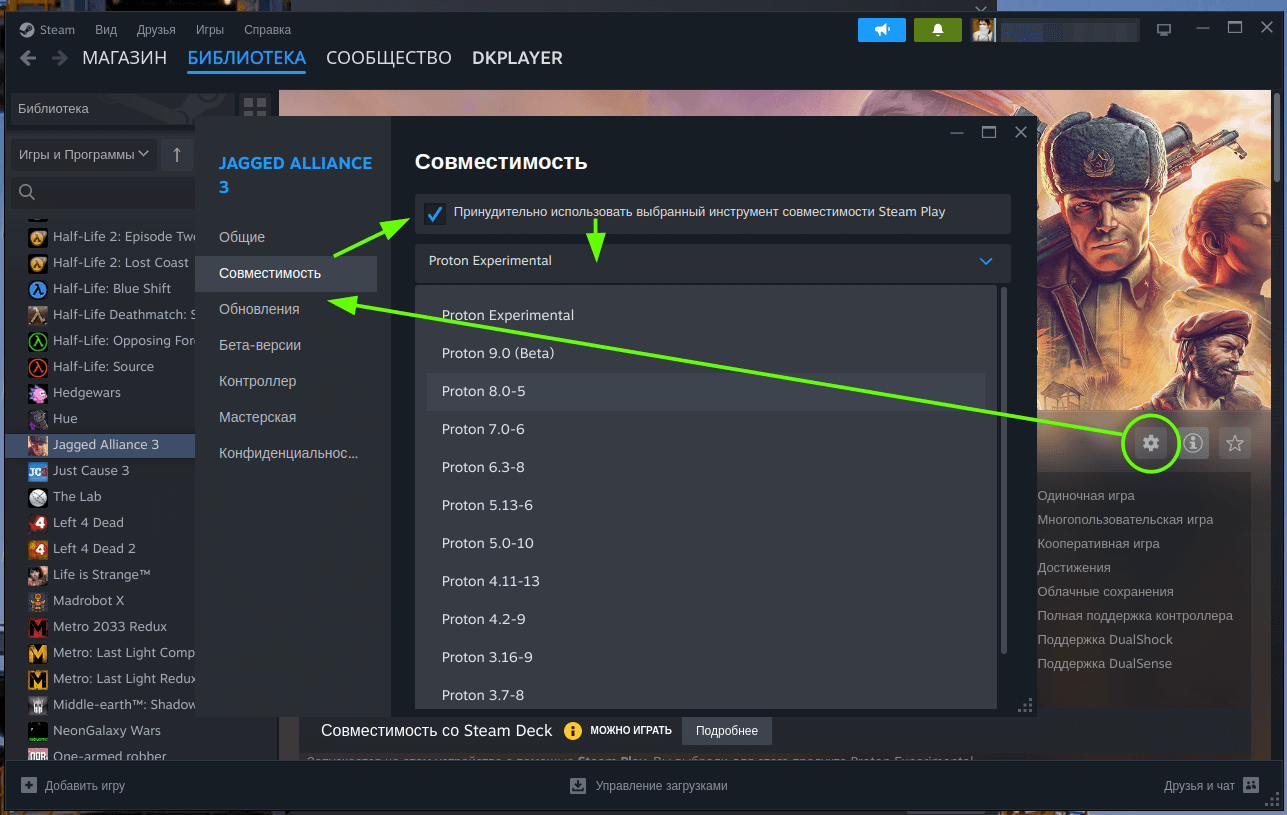
Task: Select the Just Cause 3 icon
Action: (x=38, y=471)
